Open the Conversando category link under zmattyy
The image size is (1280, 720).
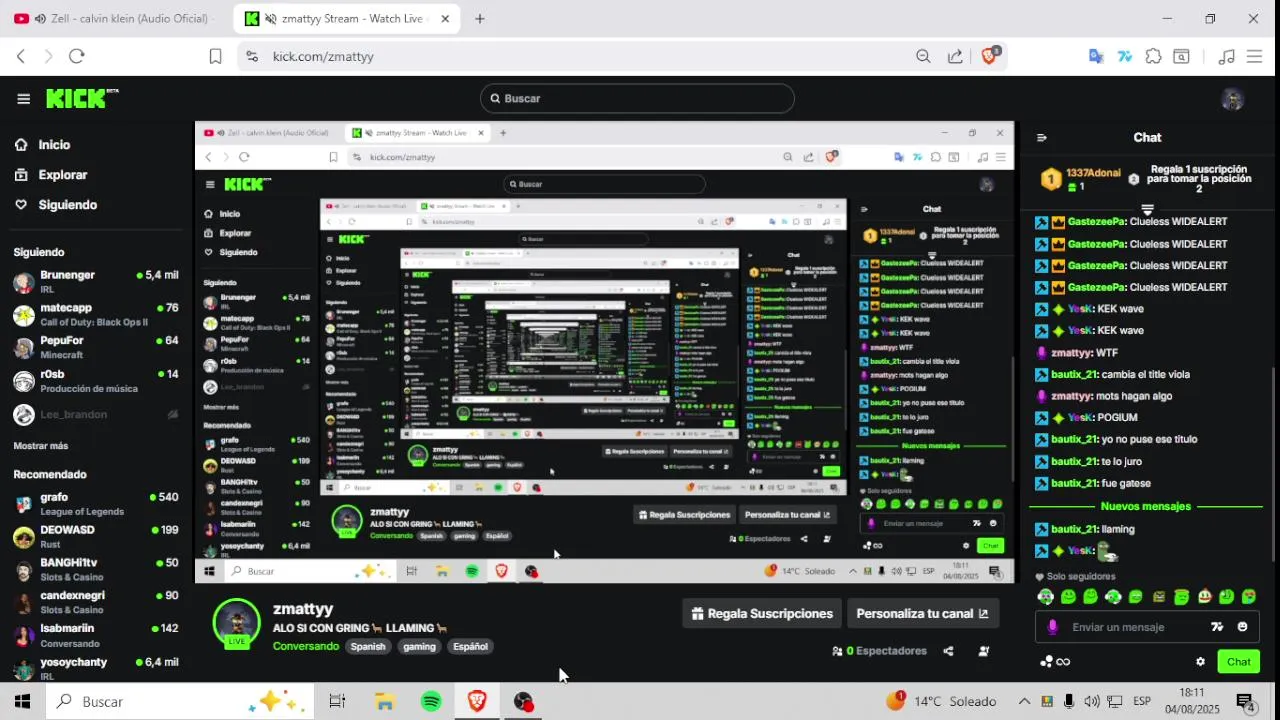[x=306, y=646]
